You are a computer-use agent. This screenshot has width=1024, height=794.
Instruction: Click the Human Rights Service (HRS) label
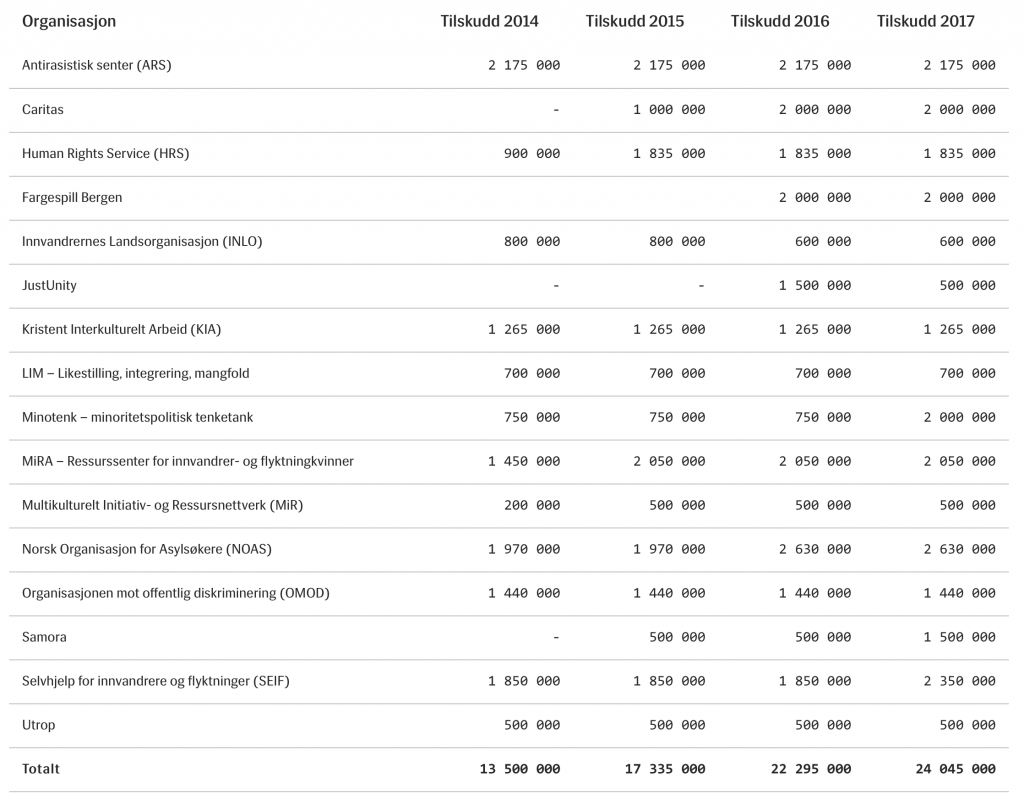point(105,153)
